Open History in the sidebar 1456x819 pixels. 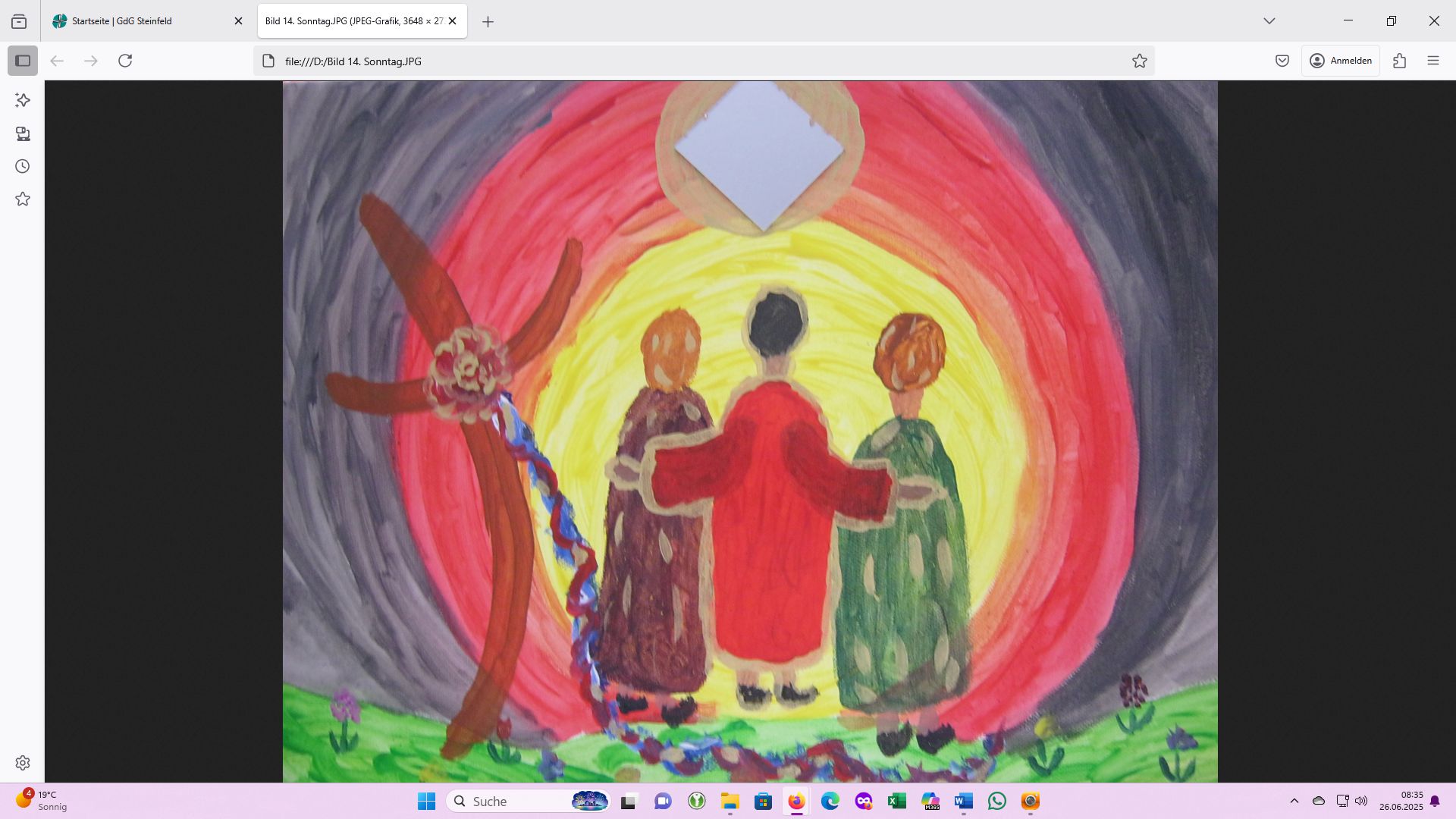click(23, 166)
